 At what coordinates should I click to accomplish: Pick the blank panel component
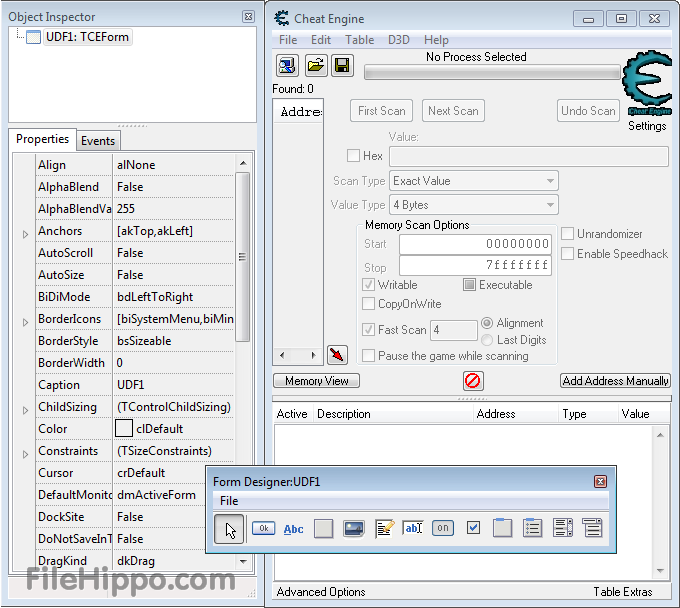tap(323, 529)
